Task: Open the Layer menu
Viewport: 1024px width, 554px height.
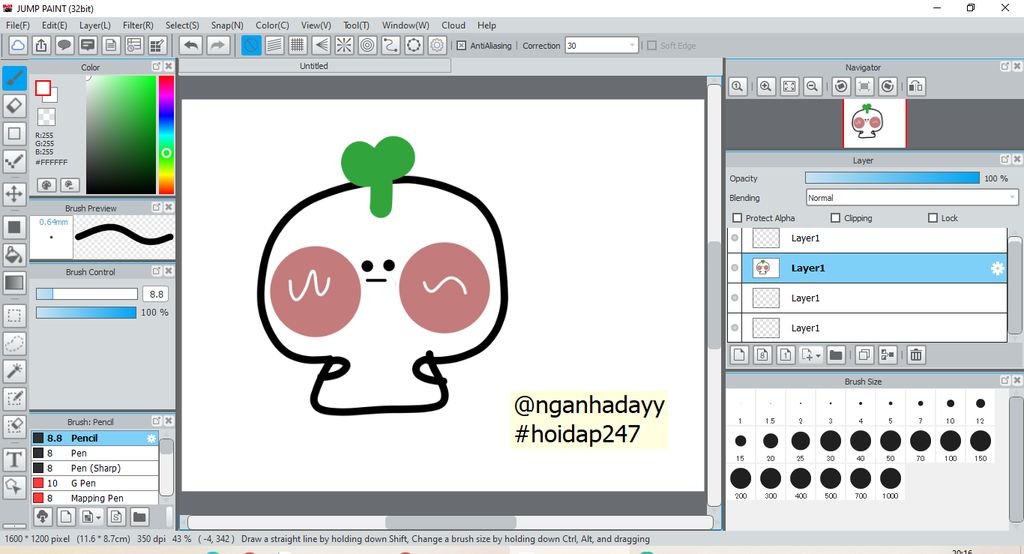Action: [95, 25]
